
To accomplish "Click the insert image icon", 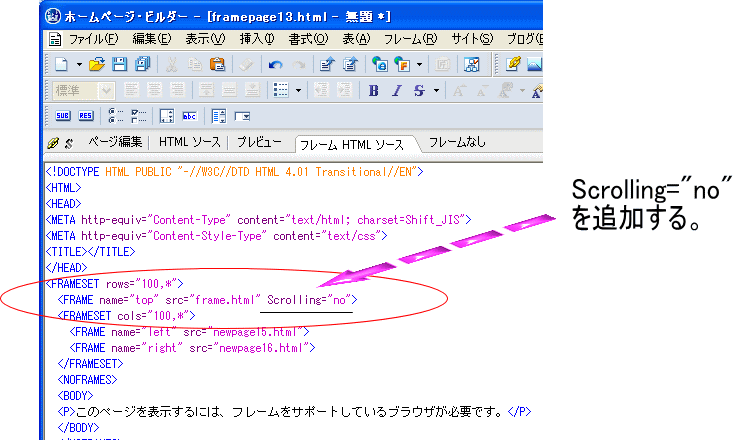I will coord(535,64).
